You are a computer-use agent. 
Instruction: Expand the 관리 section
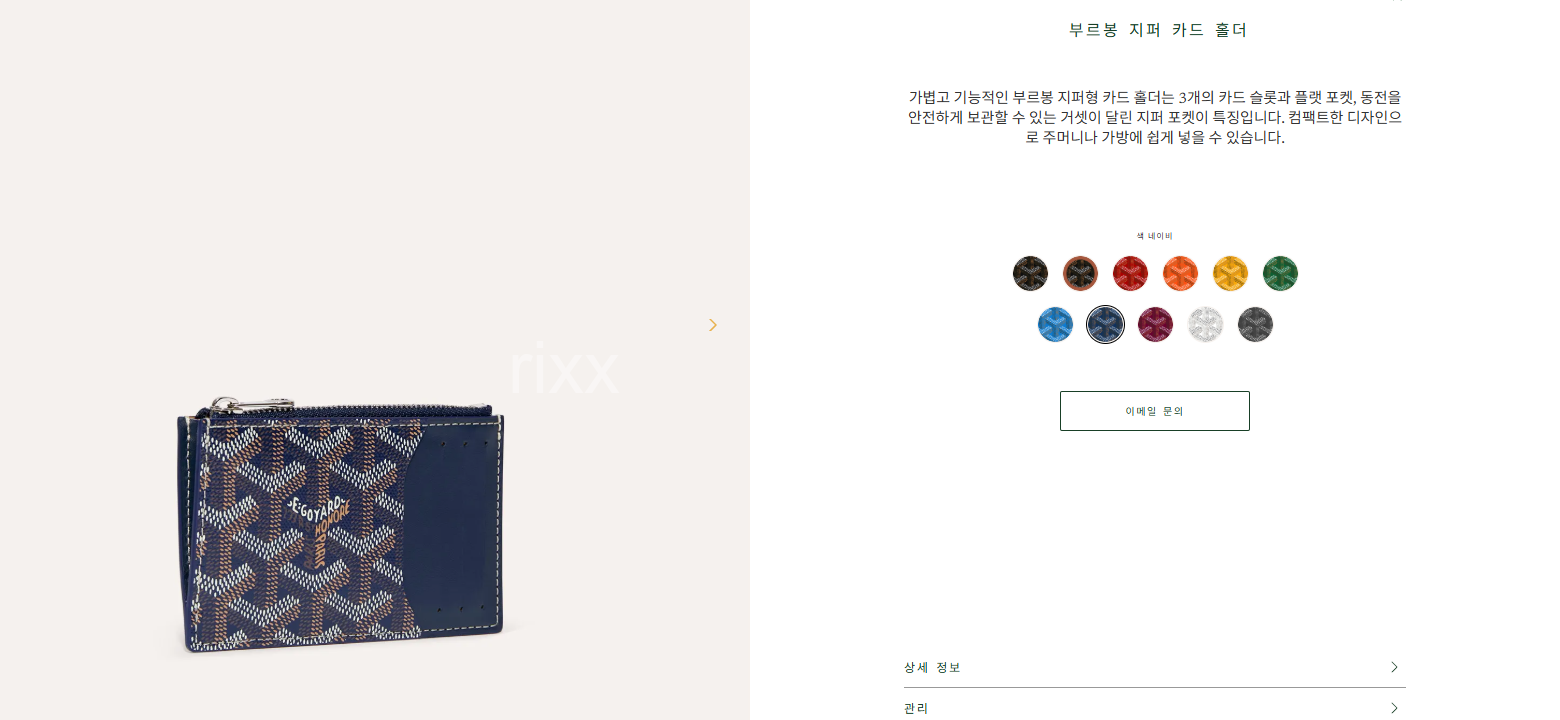1154,707
